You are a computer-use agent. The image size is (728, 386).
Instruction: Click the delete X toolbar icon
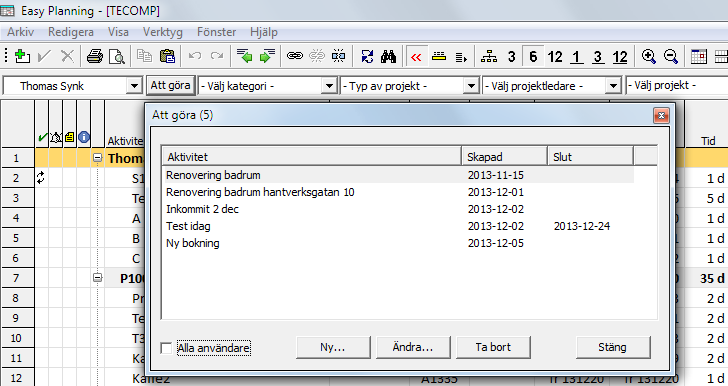pos(67,56)
